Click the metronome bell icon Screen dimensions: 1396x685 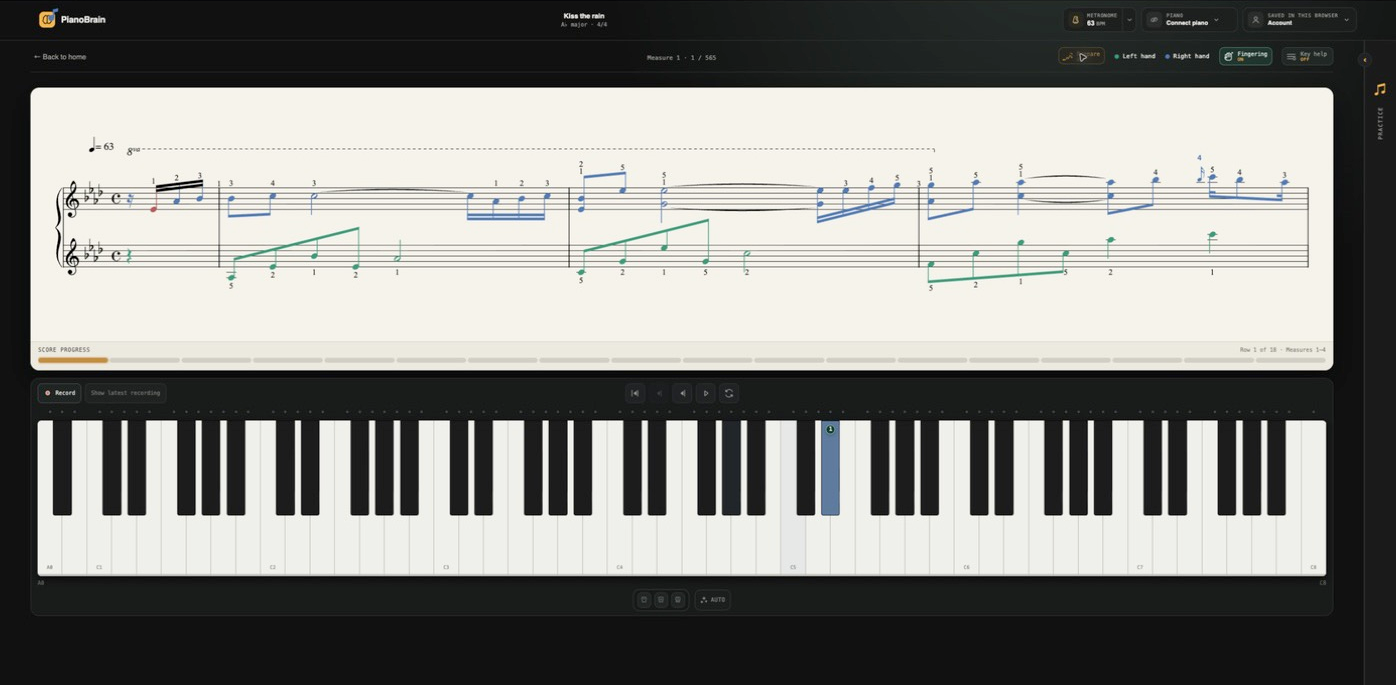click(x=1076, y=19)
